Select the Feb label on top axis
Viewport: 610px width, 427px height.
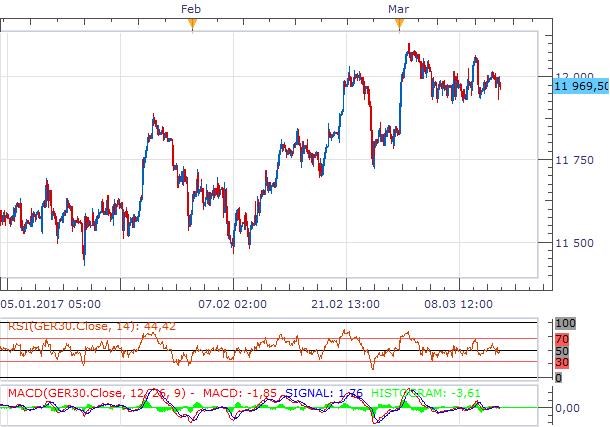point(191,8)
